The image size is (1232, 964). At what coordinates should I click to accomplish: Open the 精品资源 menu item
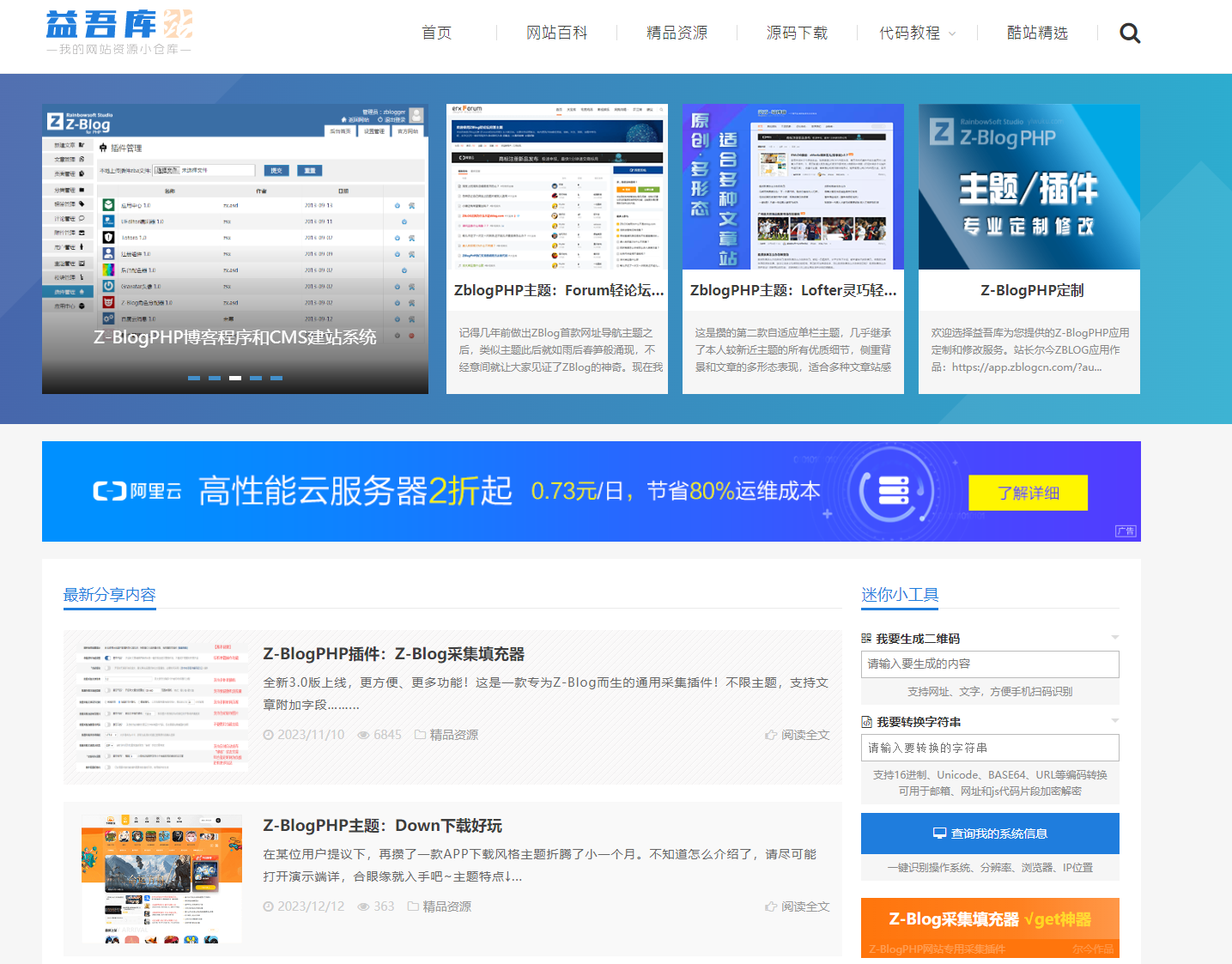677,33
